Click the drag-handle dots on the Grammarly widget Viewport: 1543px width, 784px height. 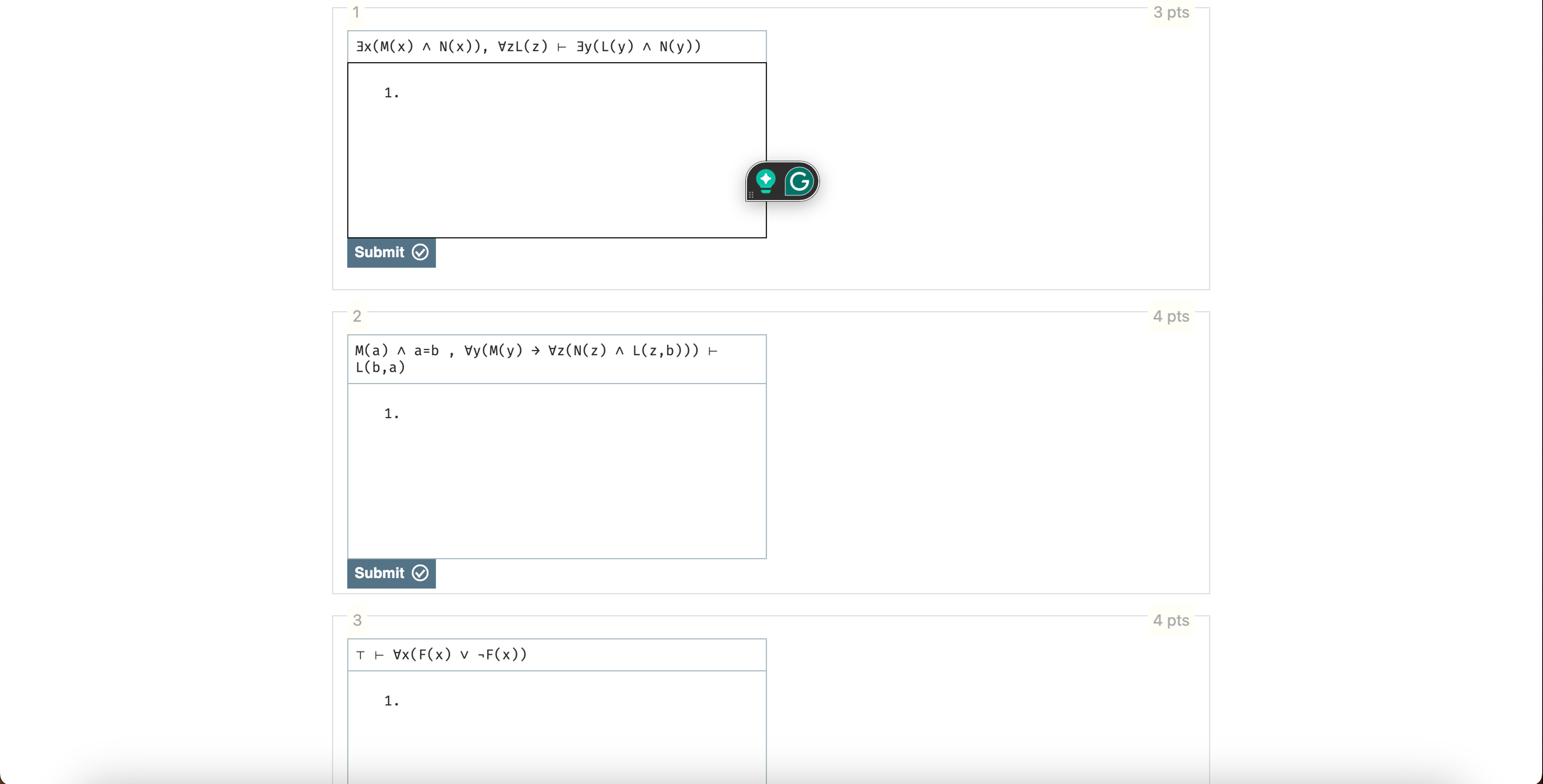(751, 194)
